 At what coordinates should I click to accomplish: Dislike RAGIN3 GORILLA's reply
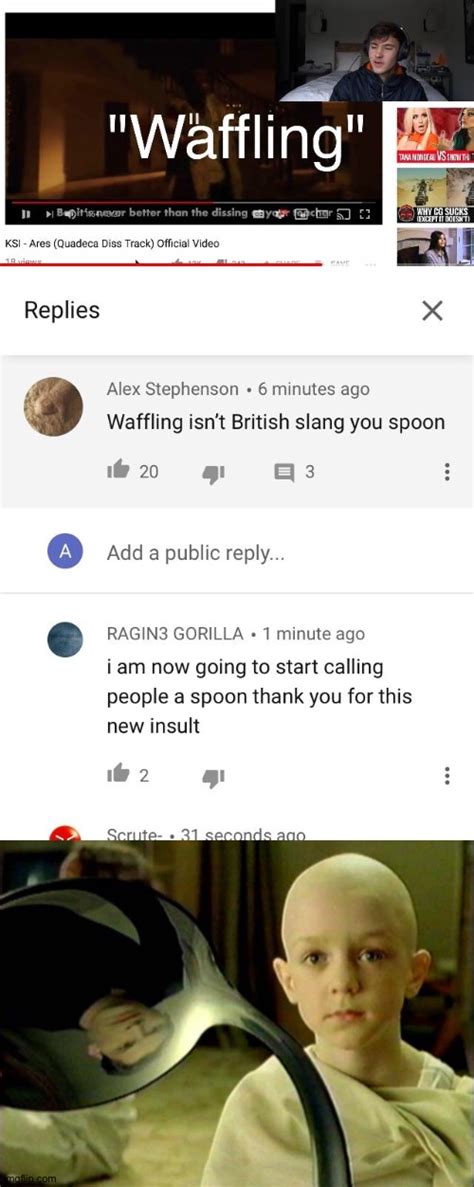(214, 775)
